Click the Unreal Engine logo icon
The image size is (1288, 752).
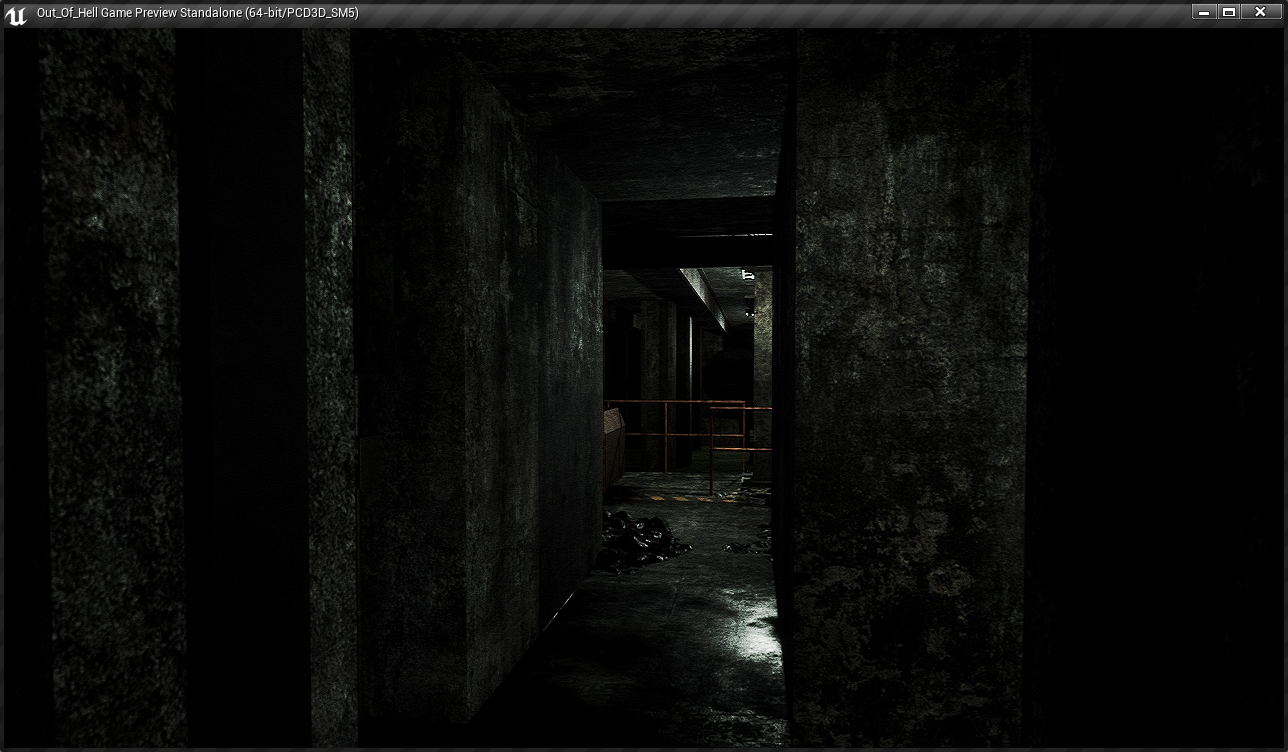coord(15,14)
